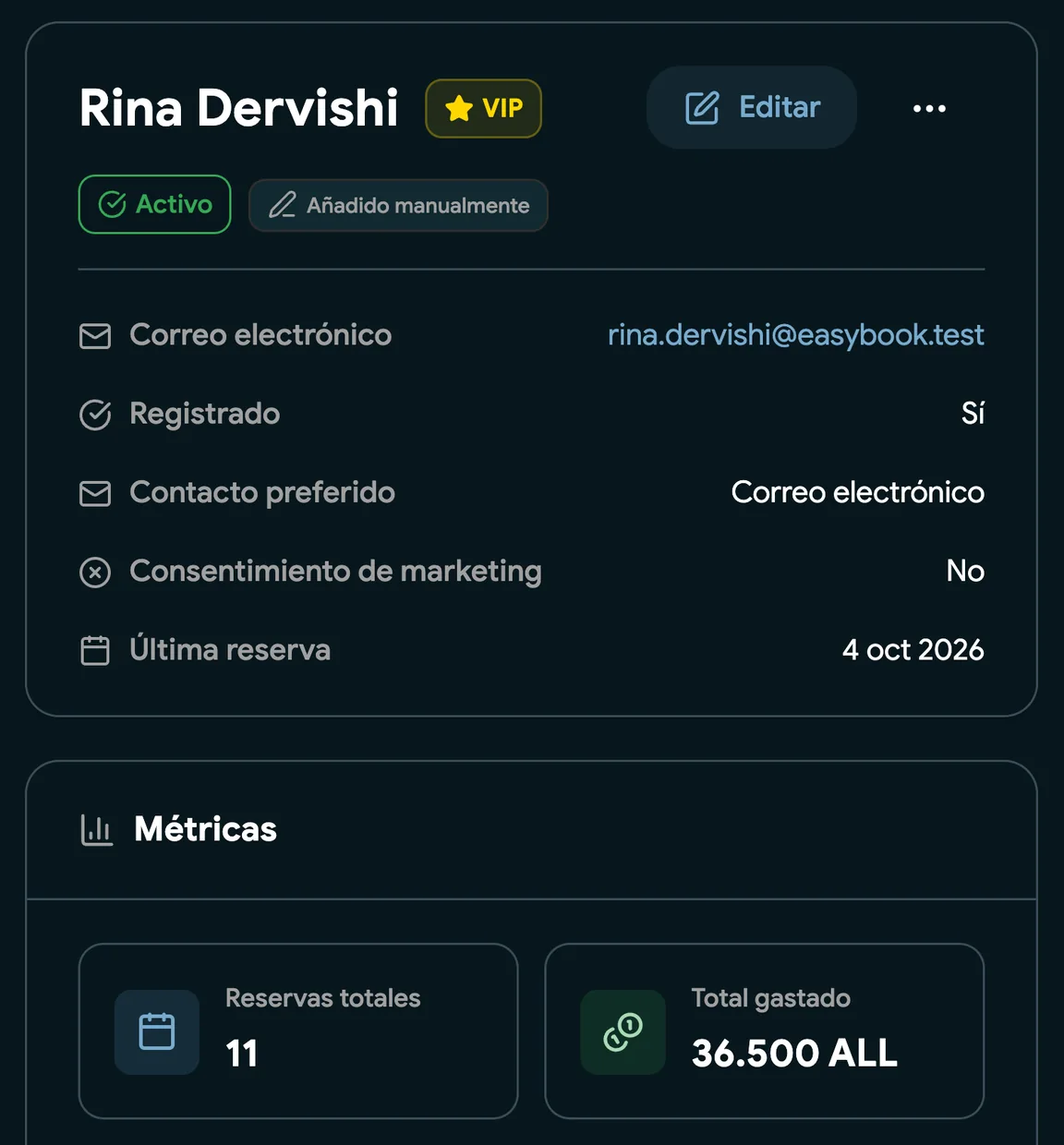The image size is (1064, 1145).
Task: Click the Última reserva label
Action: click(230, 649)
